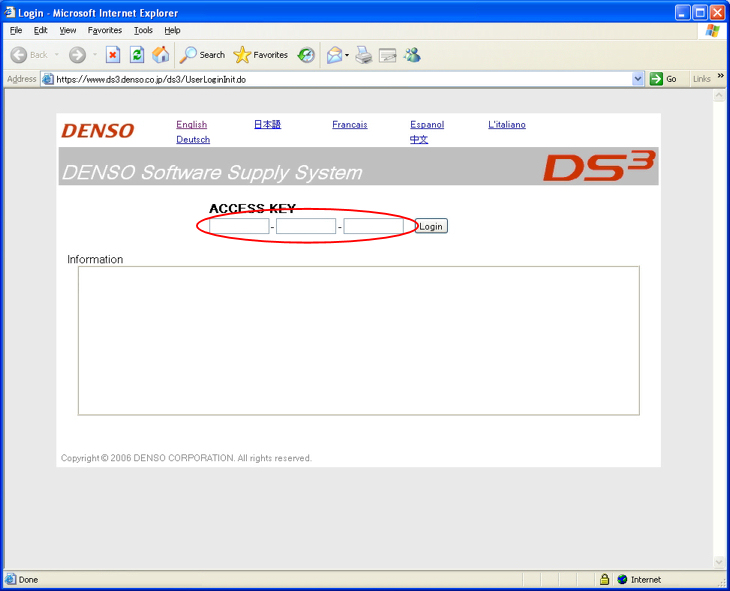Go to the Home page icon
Screen dimensions: 730x591
(x=161, y=55)
